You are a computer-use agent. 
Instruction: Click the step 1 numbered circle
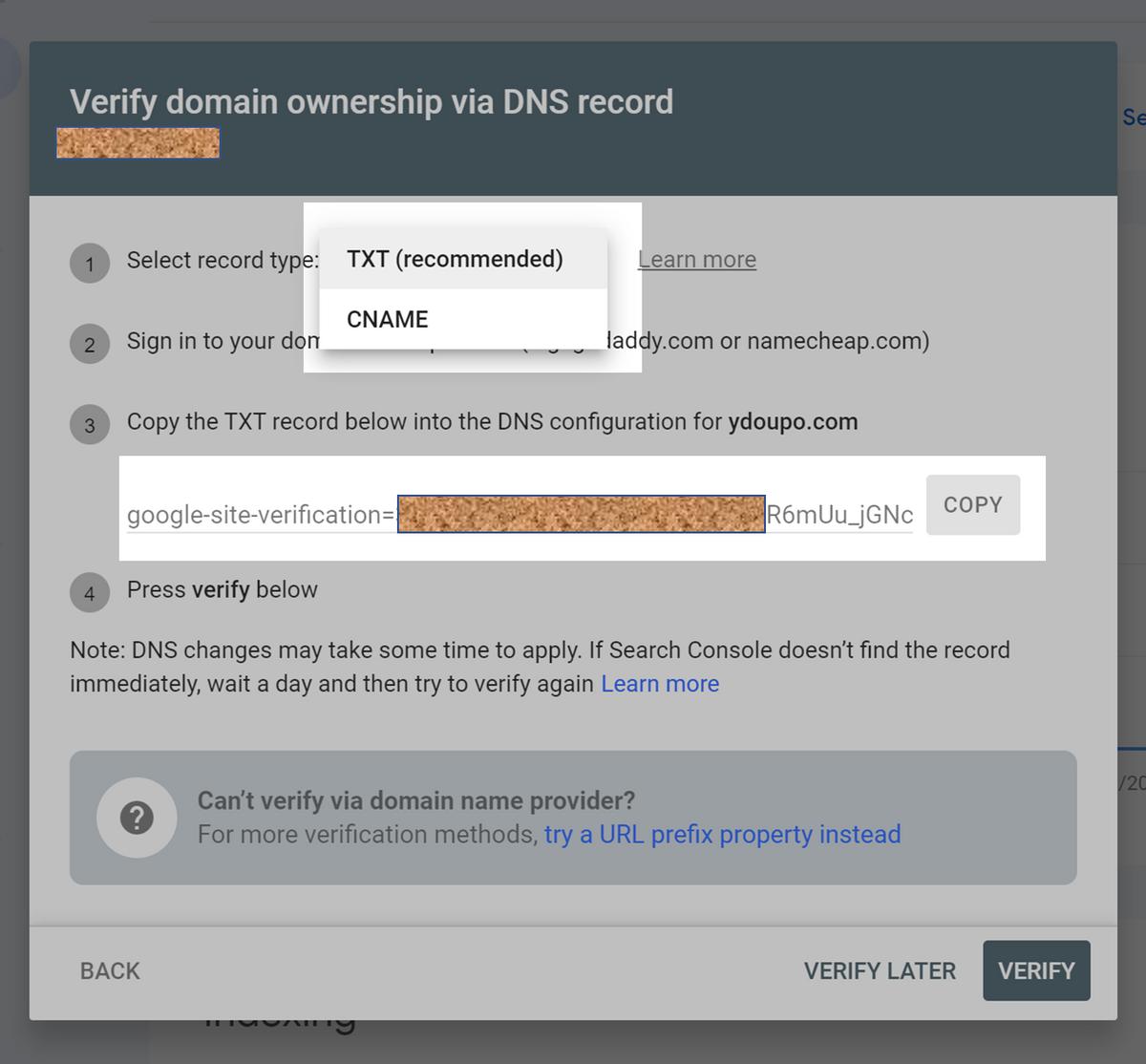click(89, 264)
